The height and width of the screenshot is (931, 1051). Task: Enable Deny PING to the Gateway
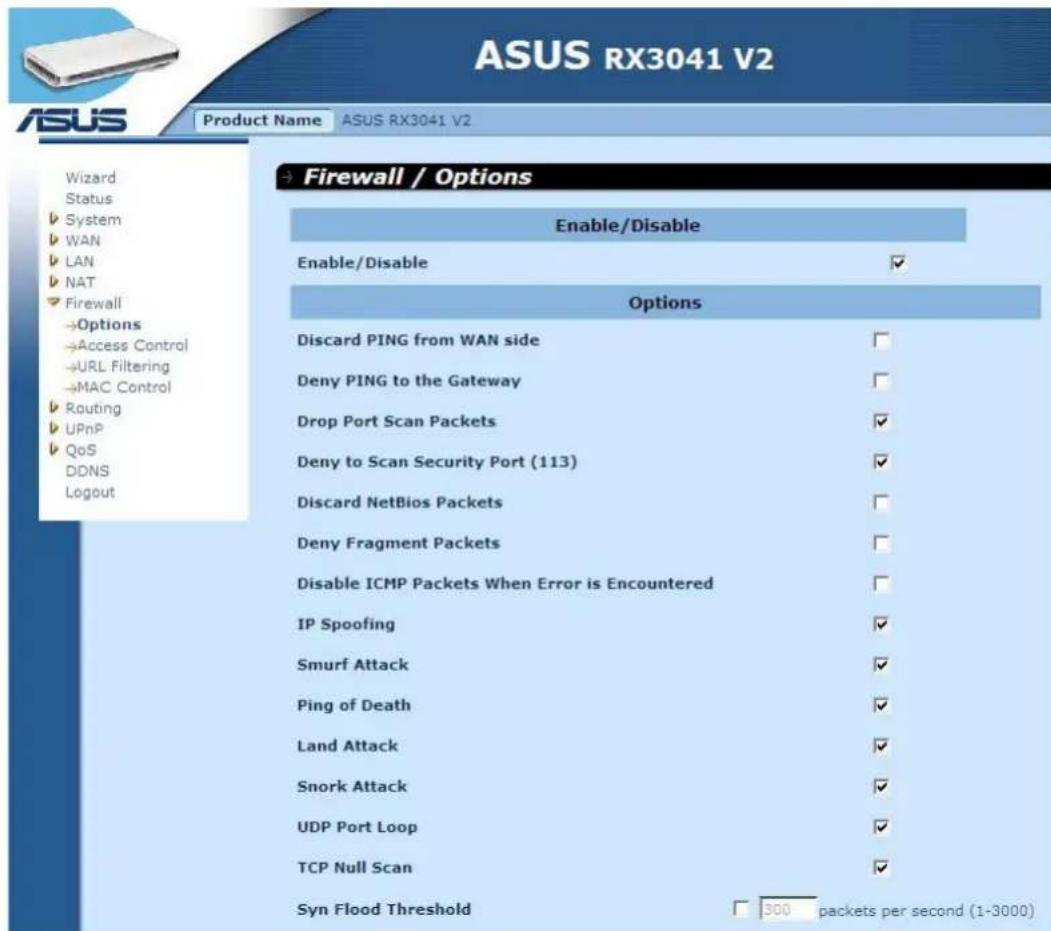881,381
